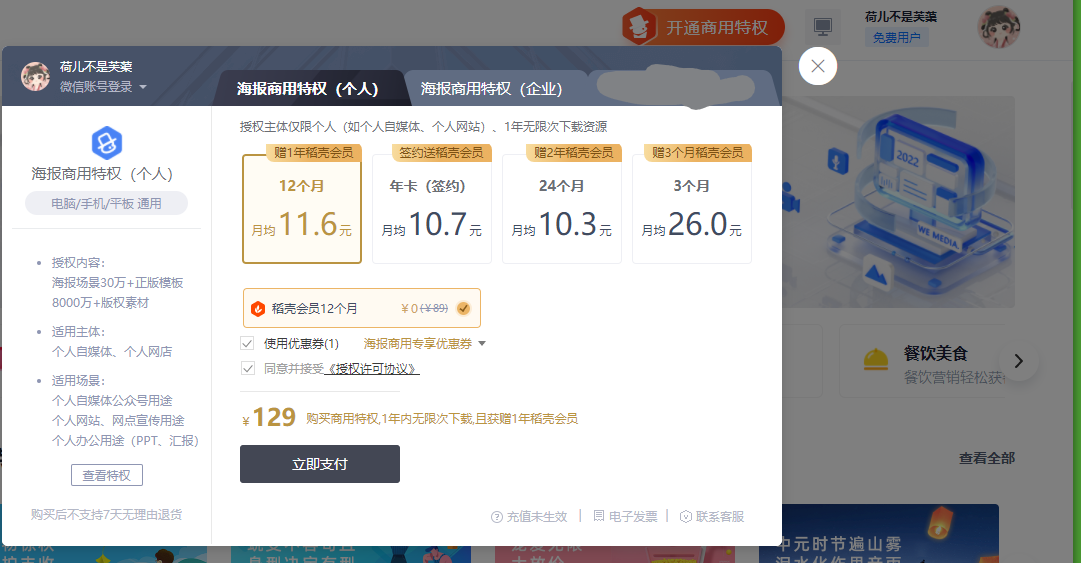1081x563 pixels.
Task: Click the monitor icon in top bar
Action: click(822, 27)
